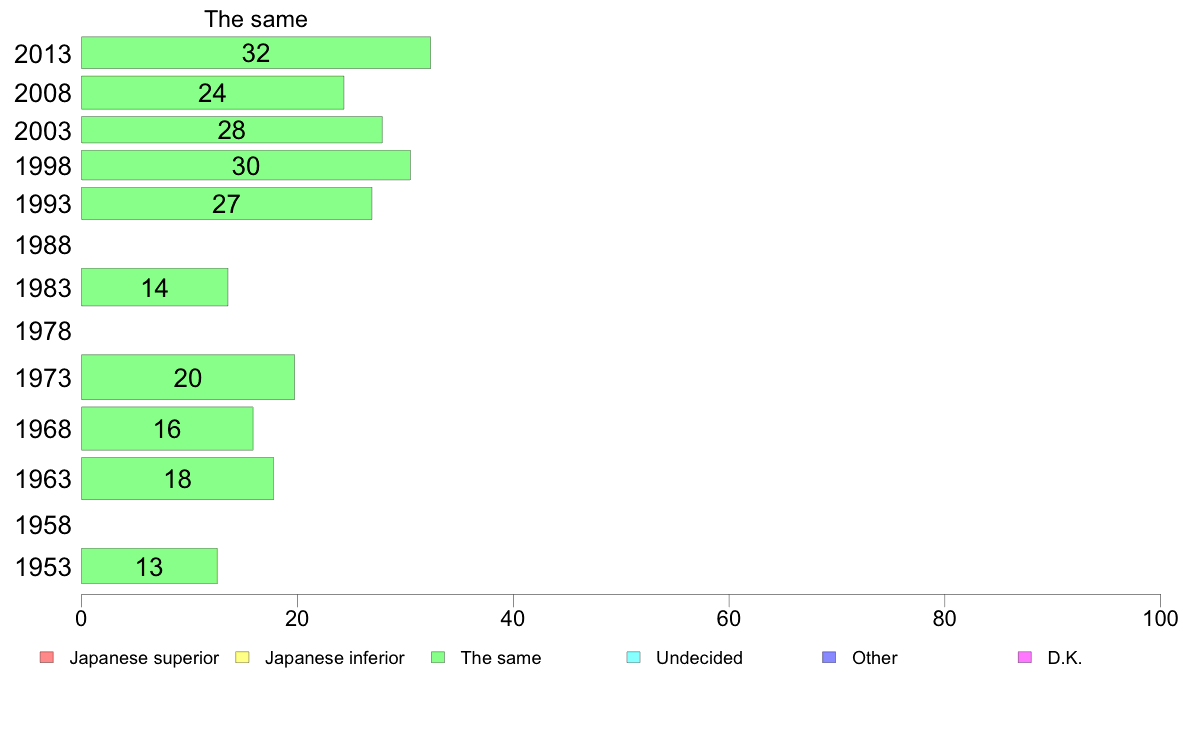Image resolution: width=1188 pixels, height=736 pixels.
Task: Select the 1998 bar showing 30
Action: click(x=245, y=165)
